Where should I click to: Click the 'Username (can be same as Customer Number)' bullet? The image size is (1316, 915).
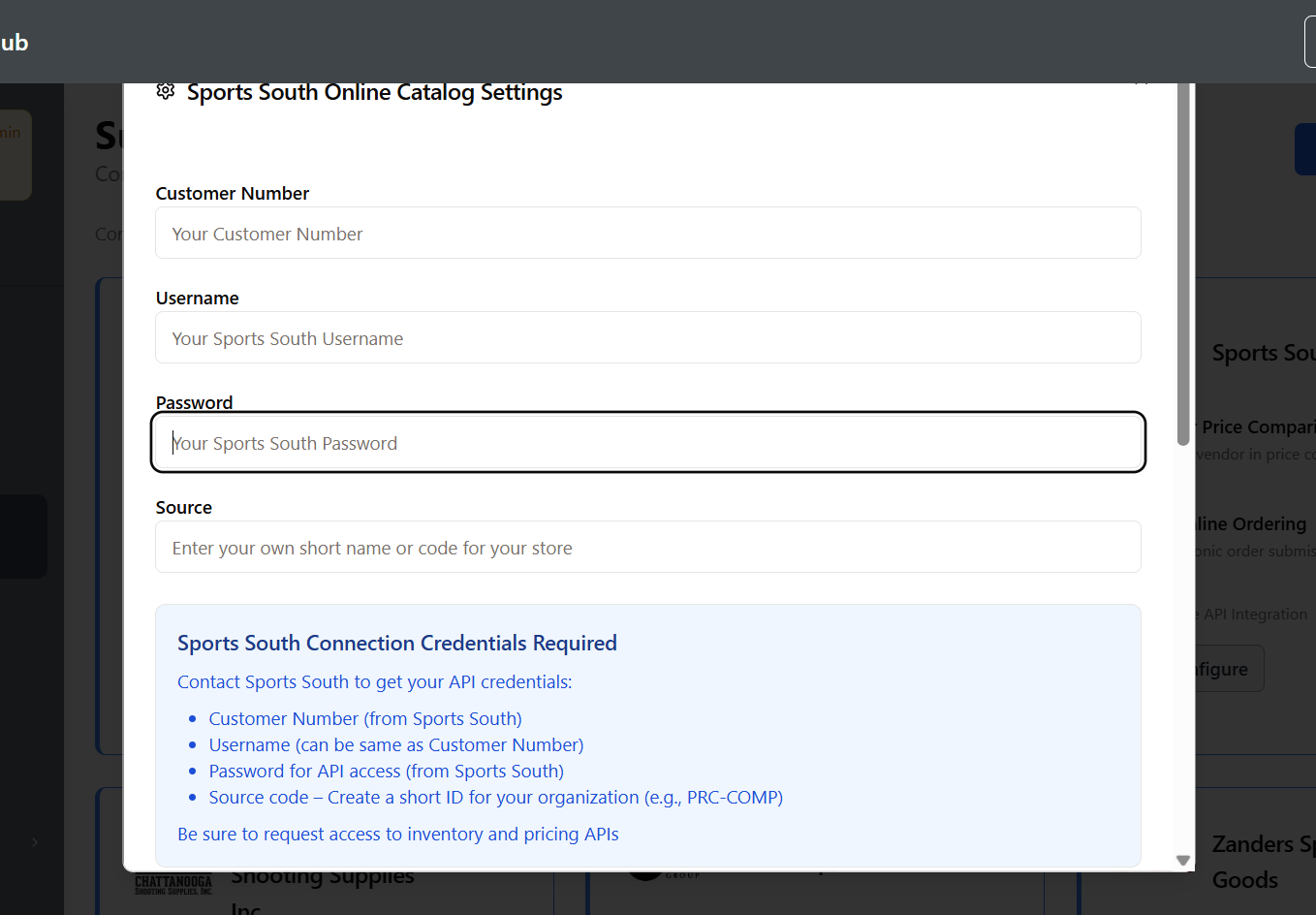point(396,744)
